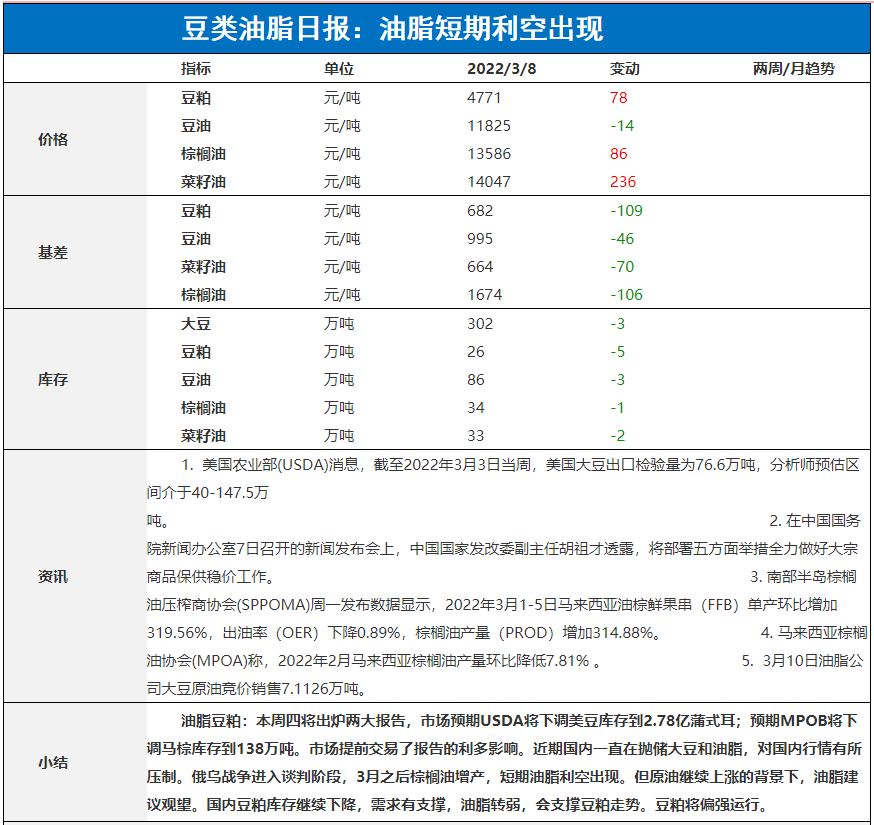Select the red change value 236
874x825 pixels.
tap(623, 182)
